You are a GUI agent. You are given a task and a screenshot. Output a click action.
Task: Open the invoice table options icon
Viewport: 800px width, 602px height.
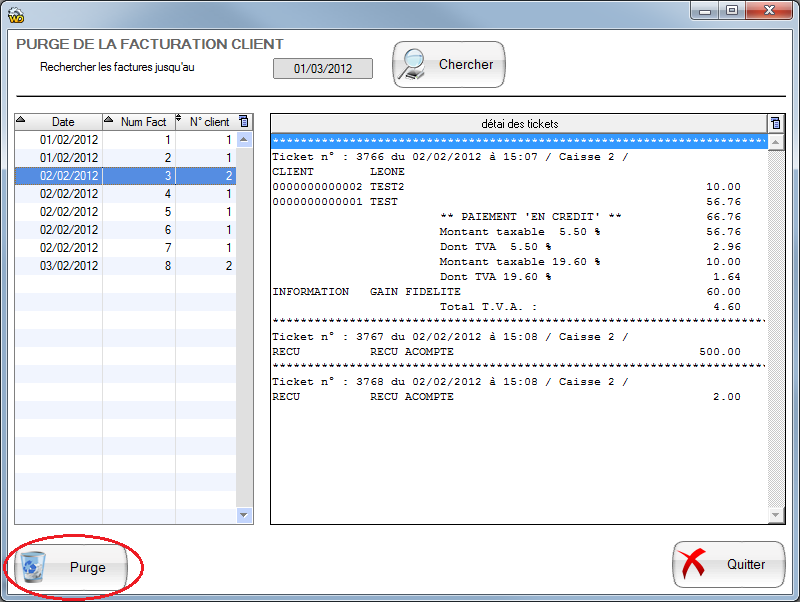[x=244, y=122]
